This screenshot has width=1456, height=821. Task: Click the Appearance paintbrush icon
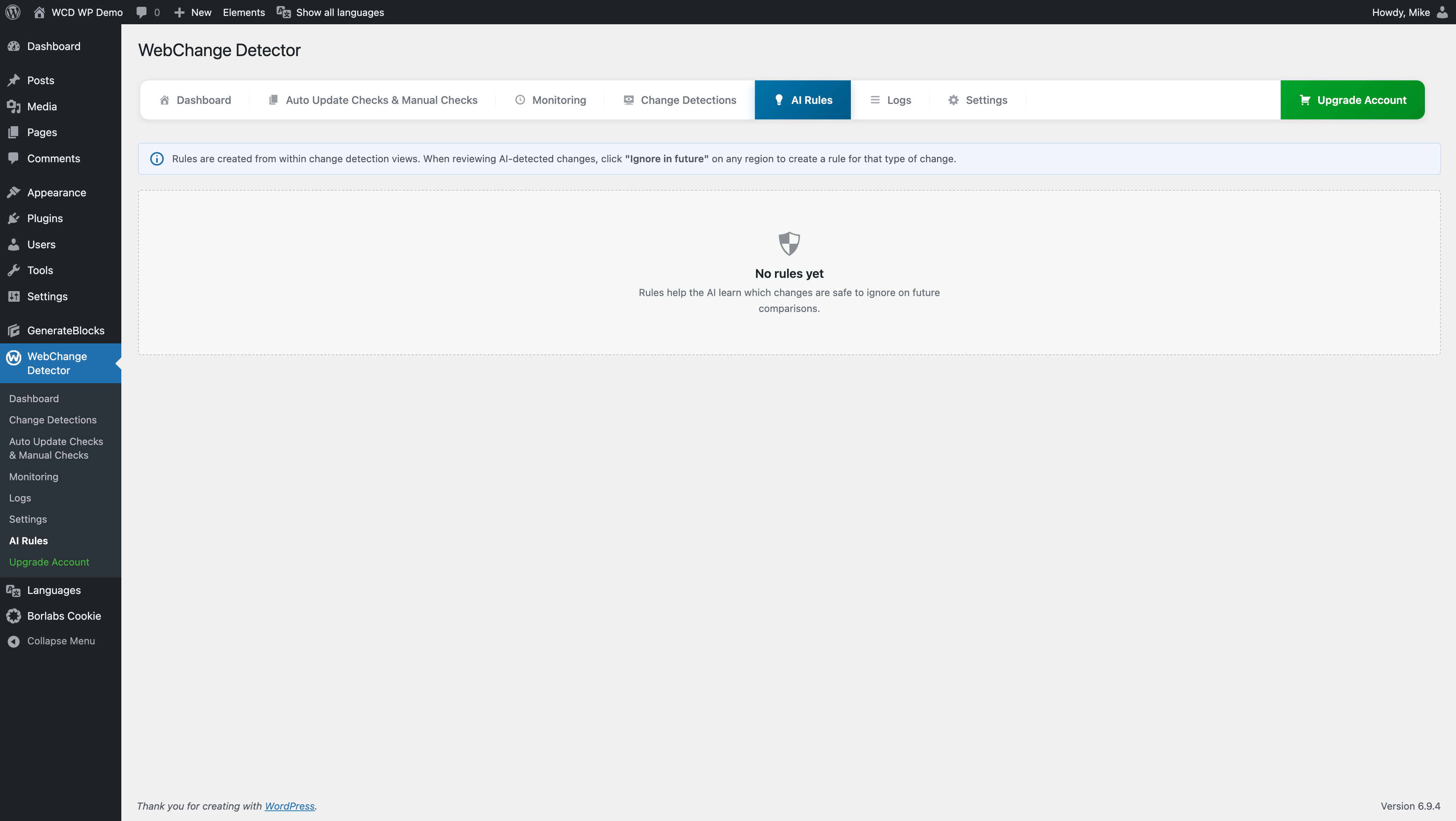coord(14,192)
